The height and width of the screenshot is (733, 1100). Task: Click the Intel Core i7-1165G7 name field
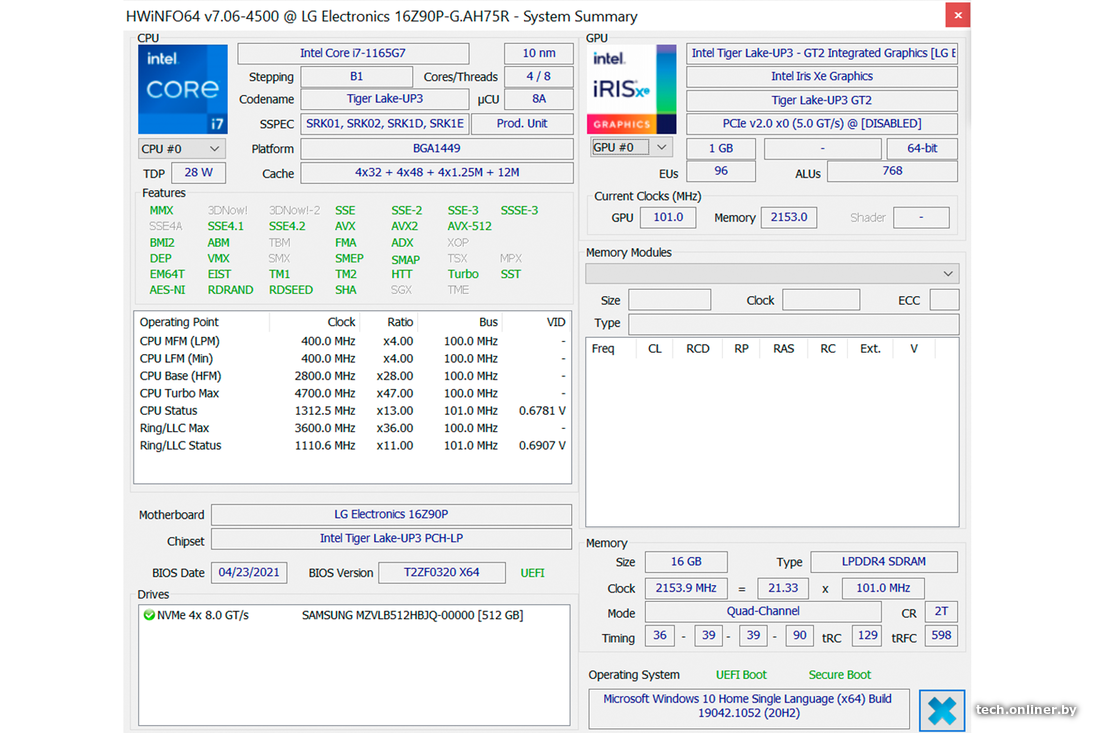352,53
